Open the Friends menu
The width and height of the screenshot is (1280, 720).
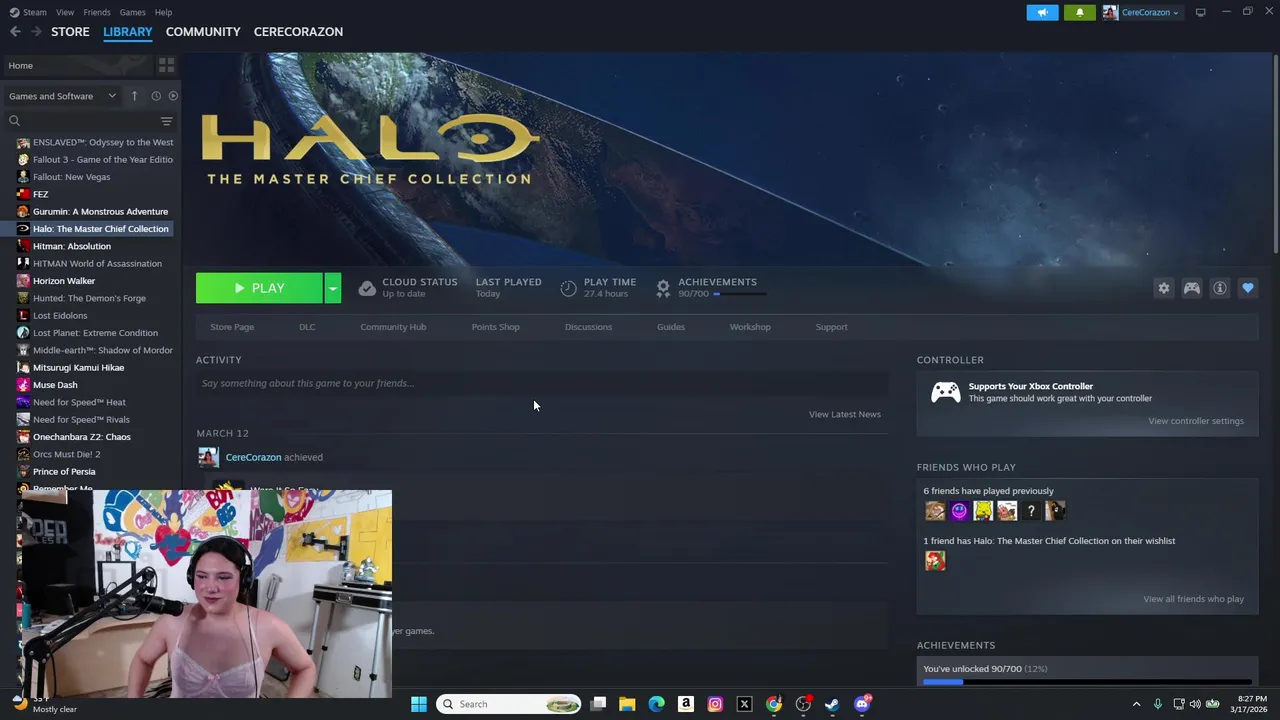tap(97, 12)
